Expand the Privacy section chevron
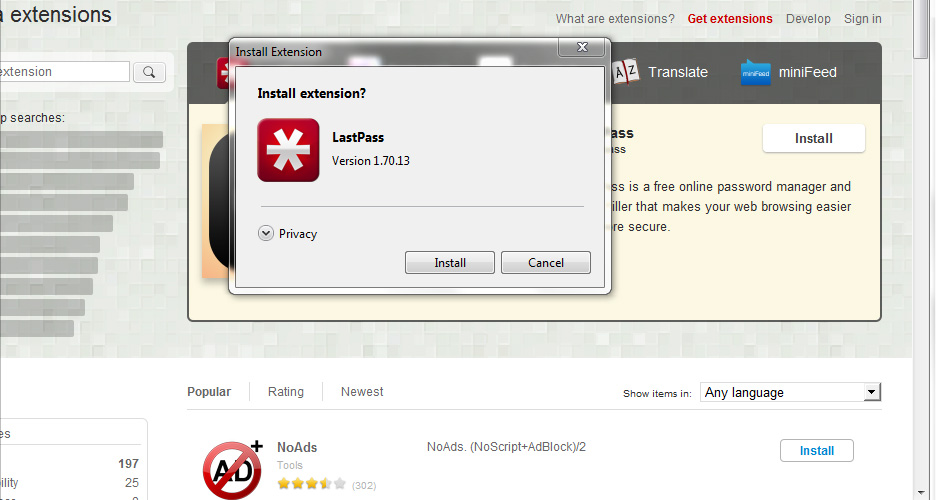Viewport: 936px width, 500px height. pyautogui.click(x=266, y=233)
